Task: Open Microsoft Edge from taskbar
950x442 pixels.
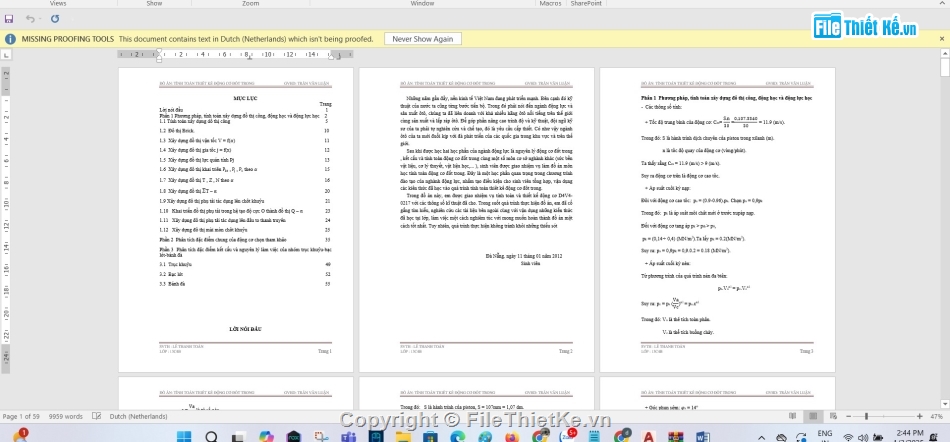Action: pos(457,436)
